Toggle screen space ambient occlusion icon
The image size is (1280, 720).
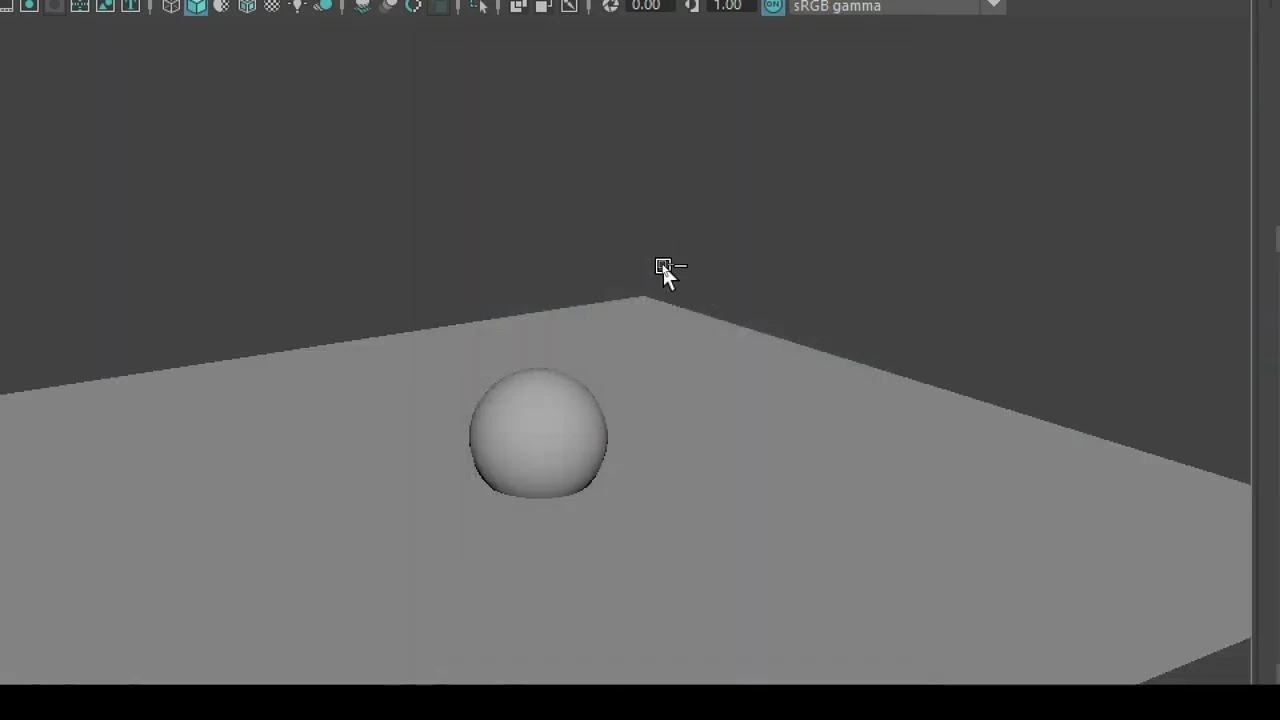point(363,6)
